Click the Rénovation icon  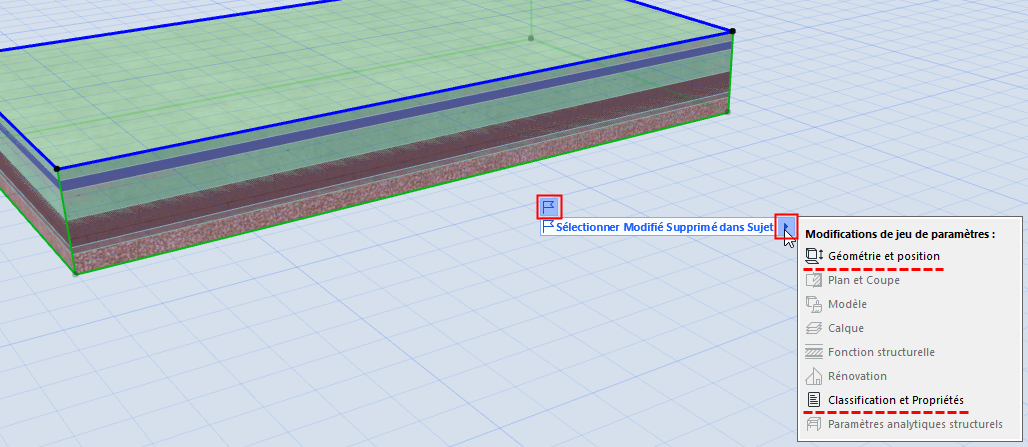click(x=814, y=376)
